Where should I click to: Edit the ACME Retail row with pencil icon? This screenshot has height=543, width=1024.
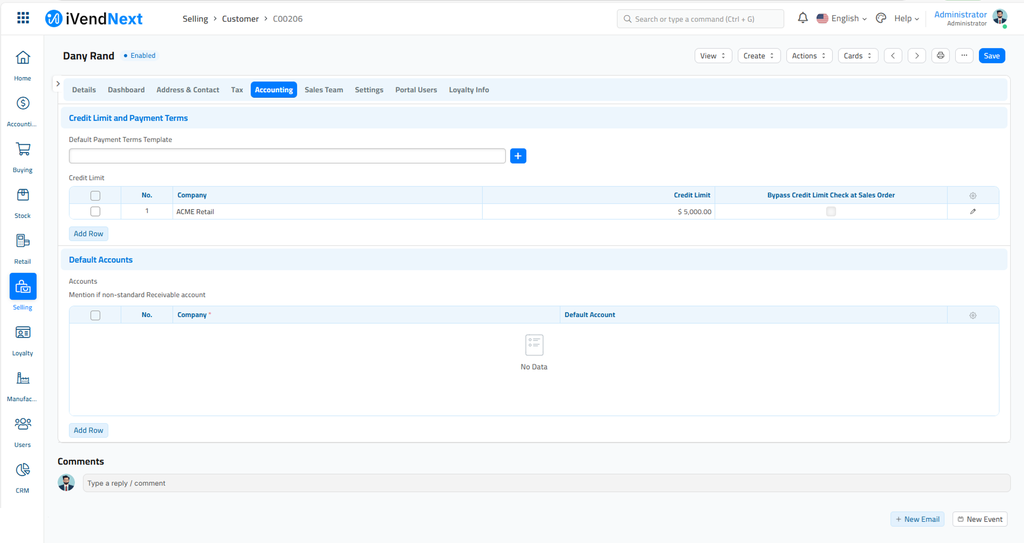[x=972, y=212]
